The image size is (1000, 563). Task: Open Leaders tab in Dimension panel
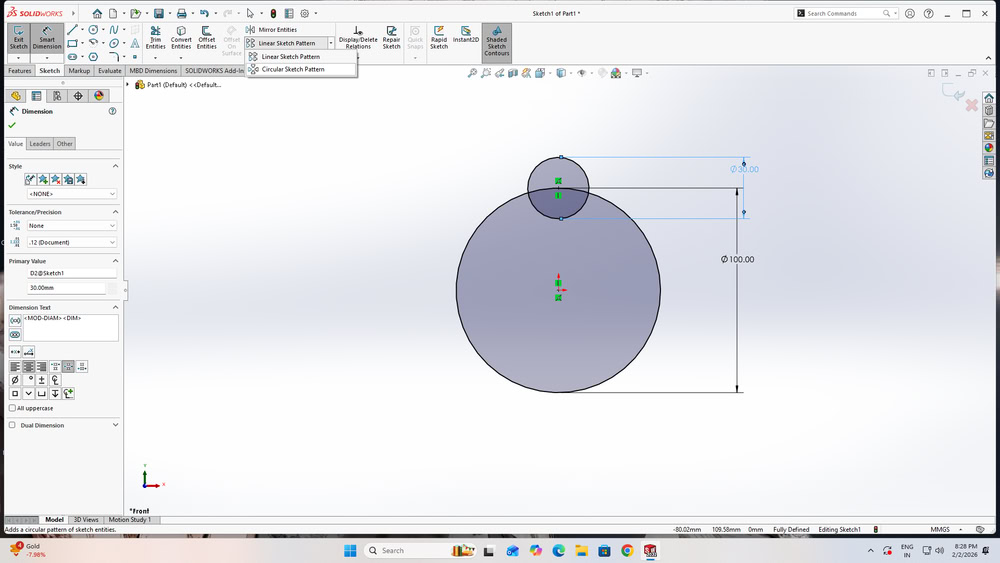[40, 143]
